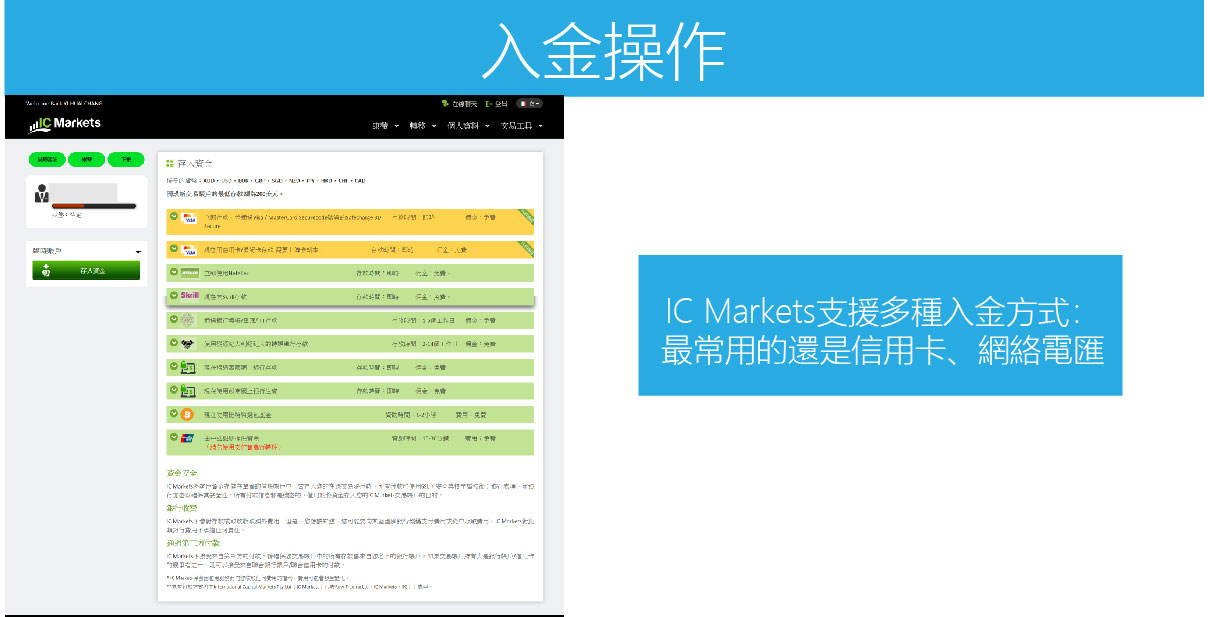Expand the Visa SecureCode card deposit row

coord(174,216)
